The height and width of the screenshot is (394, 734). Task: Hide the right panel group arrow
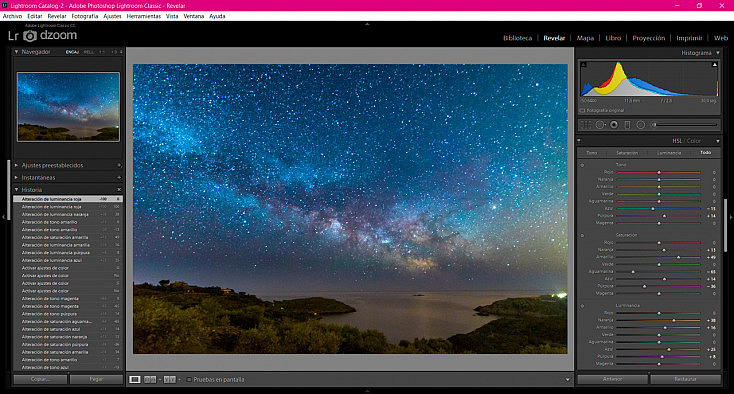731,217
